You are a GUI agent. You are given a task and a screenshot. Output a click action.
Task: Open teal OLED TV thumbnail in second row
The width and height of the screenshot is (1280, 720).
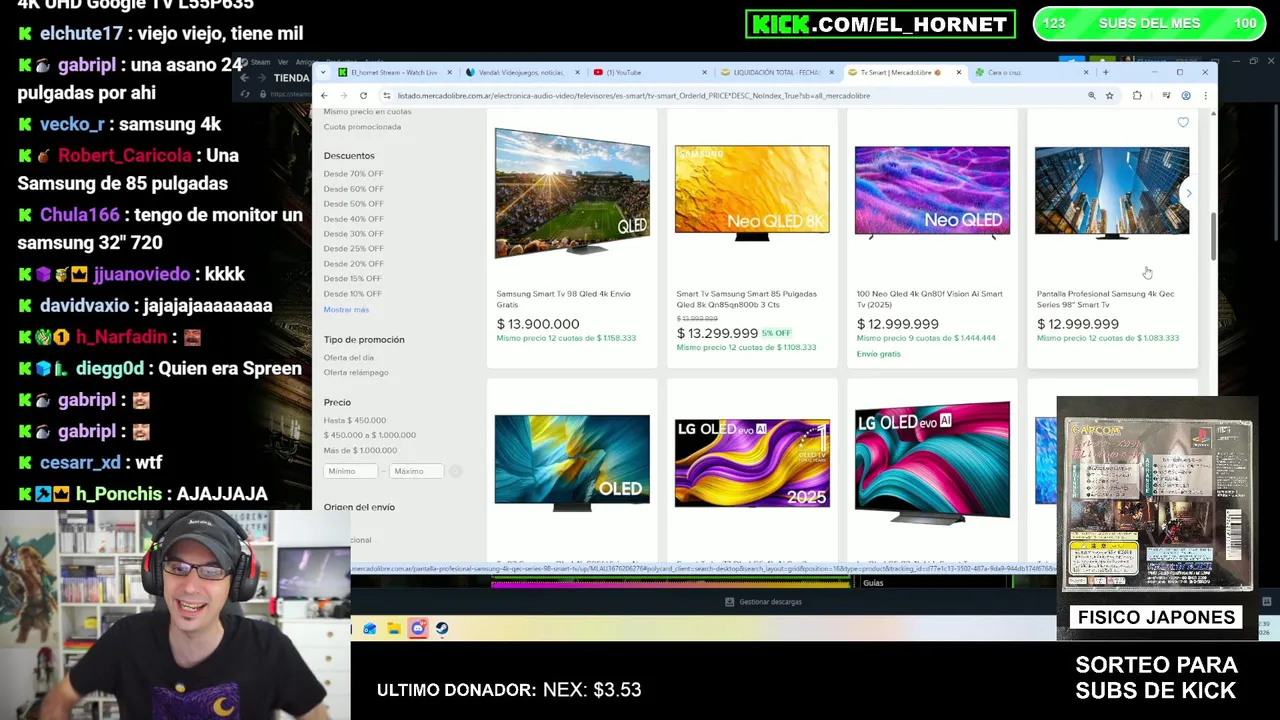pos(572,463)
